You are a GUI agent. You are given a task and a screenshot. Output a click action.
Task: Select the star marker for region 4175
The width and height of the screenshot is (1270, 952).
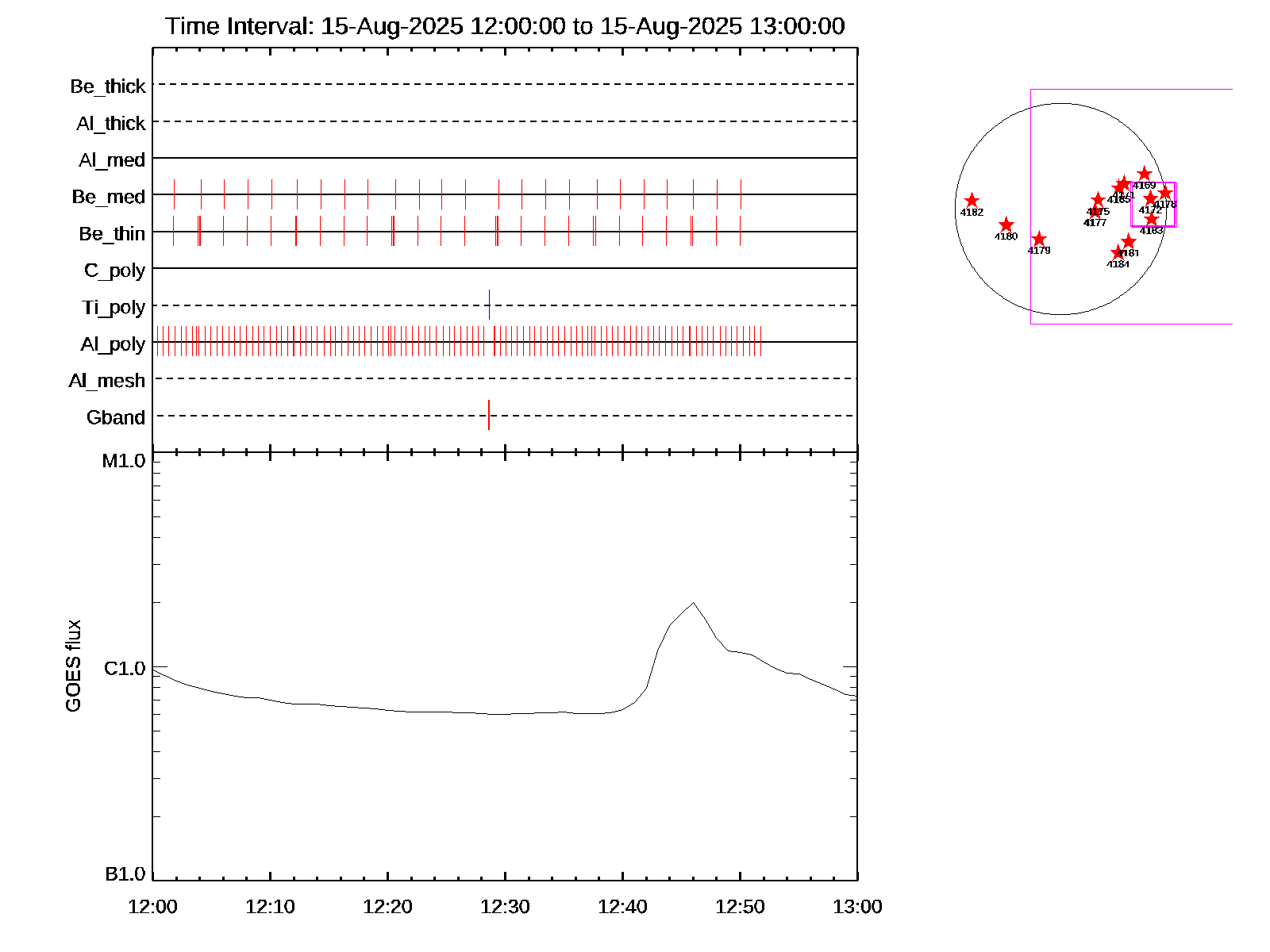tap(1098, 200)
